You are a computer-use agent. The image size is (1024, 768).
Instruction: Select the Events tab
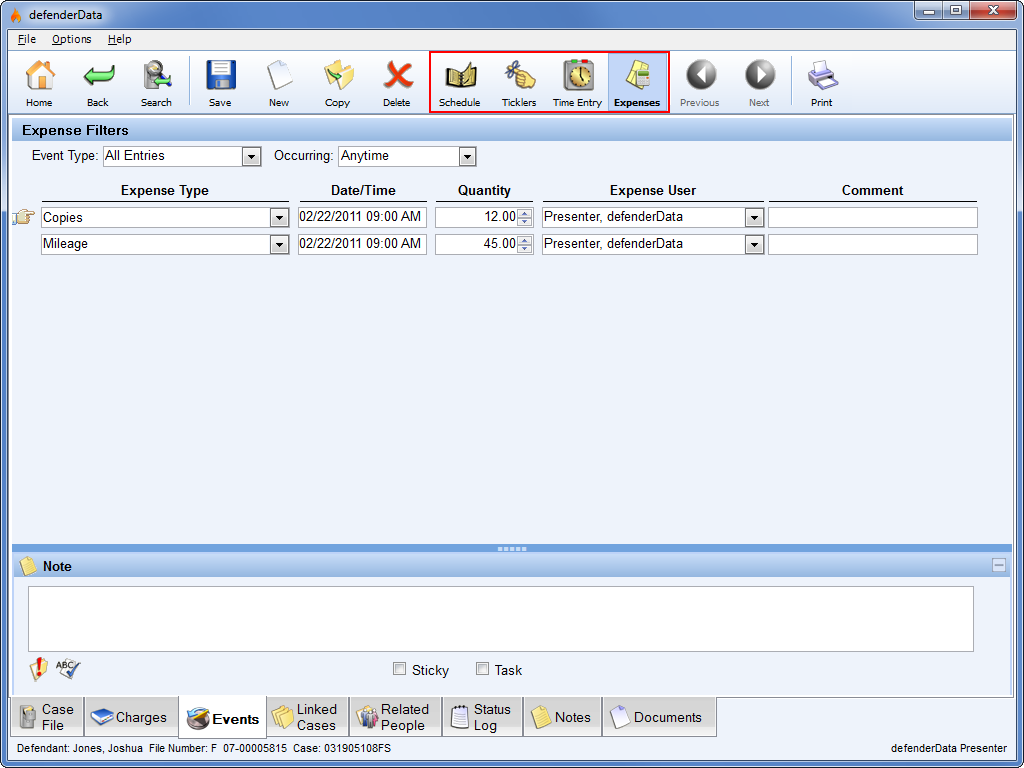click(x=223, y=718)
